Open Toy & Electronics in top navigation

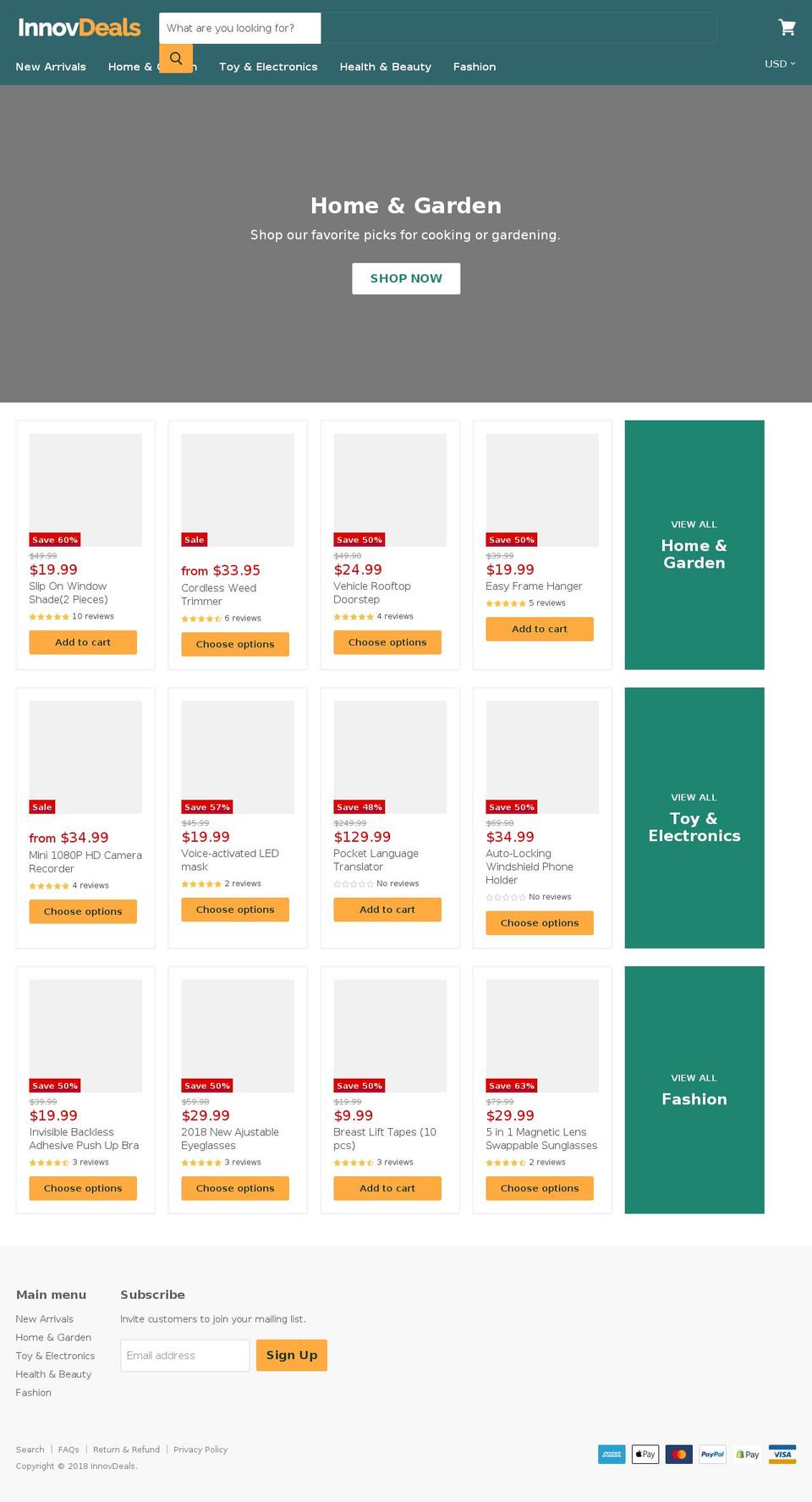(x=268, y=67)
